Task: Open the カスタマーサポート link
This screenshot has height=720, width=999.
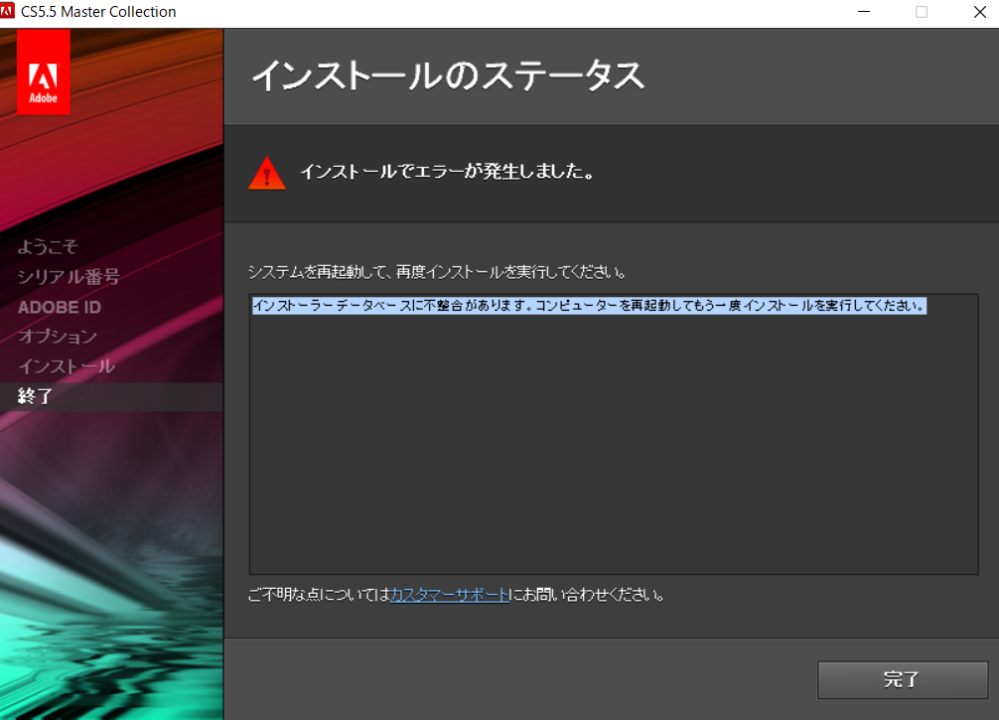Action: 449,594
